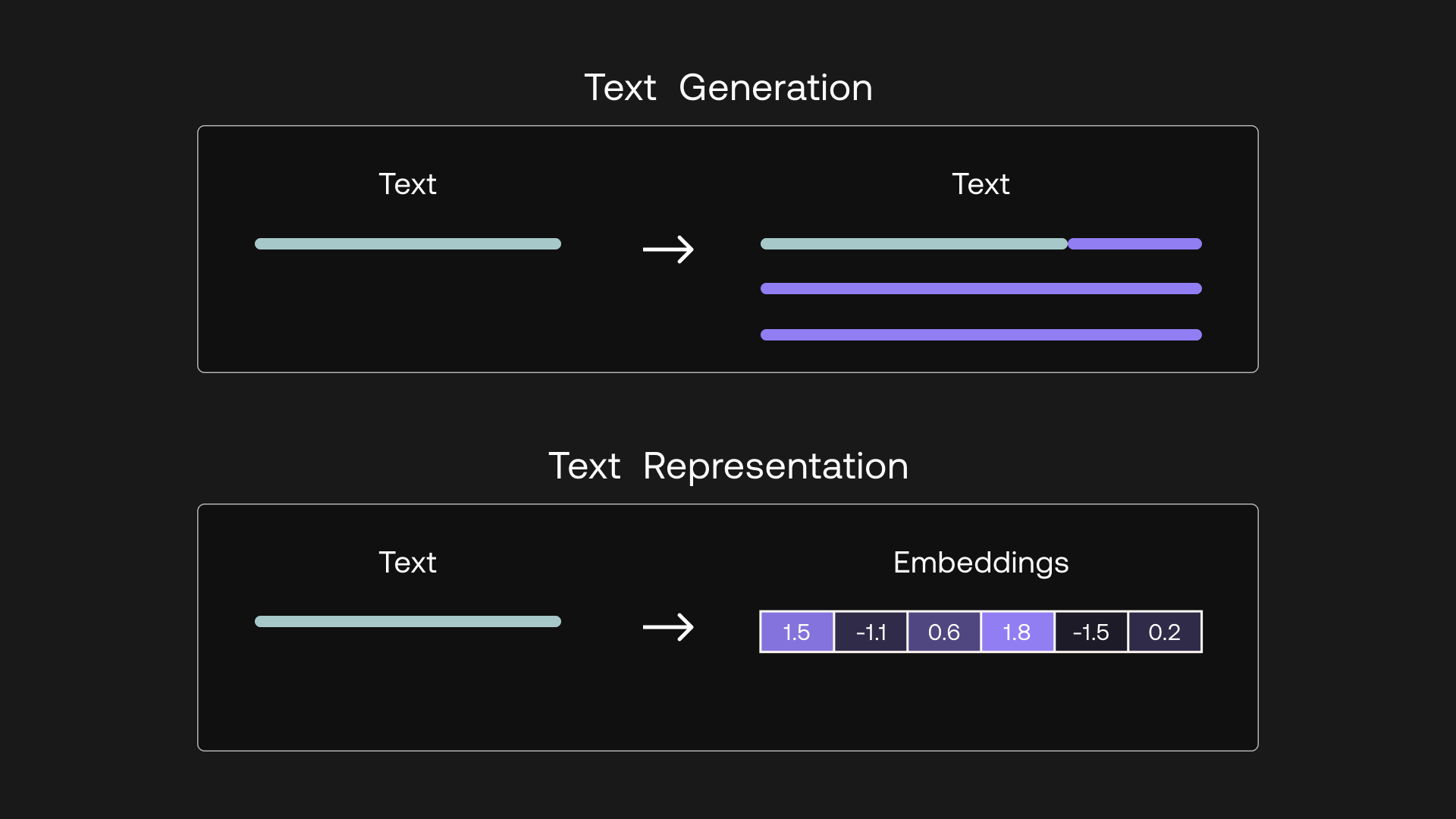Select the bright purple 1.8 embedding cell
Screen dimensions: 1456x819
tap(1017, 632)
